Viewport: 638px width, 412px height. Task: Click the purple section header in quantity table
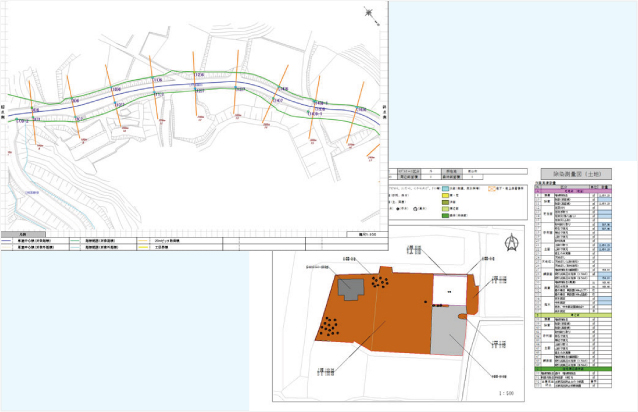pos(573,190)
